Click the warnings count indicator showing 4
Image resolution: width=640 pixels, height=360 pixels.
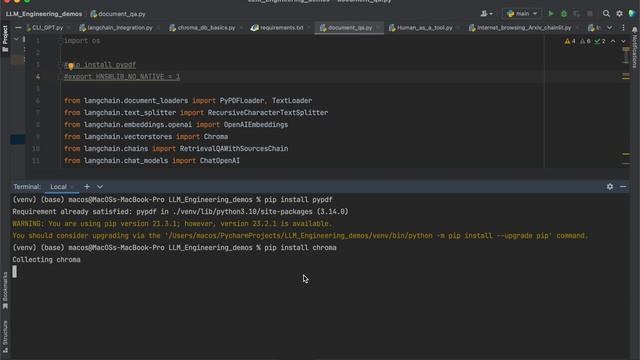click(x=570, y=41)
